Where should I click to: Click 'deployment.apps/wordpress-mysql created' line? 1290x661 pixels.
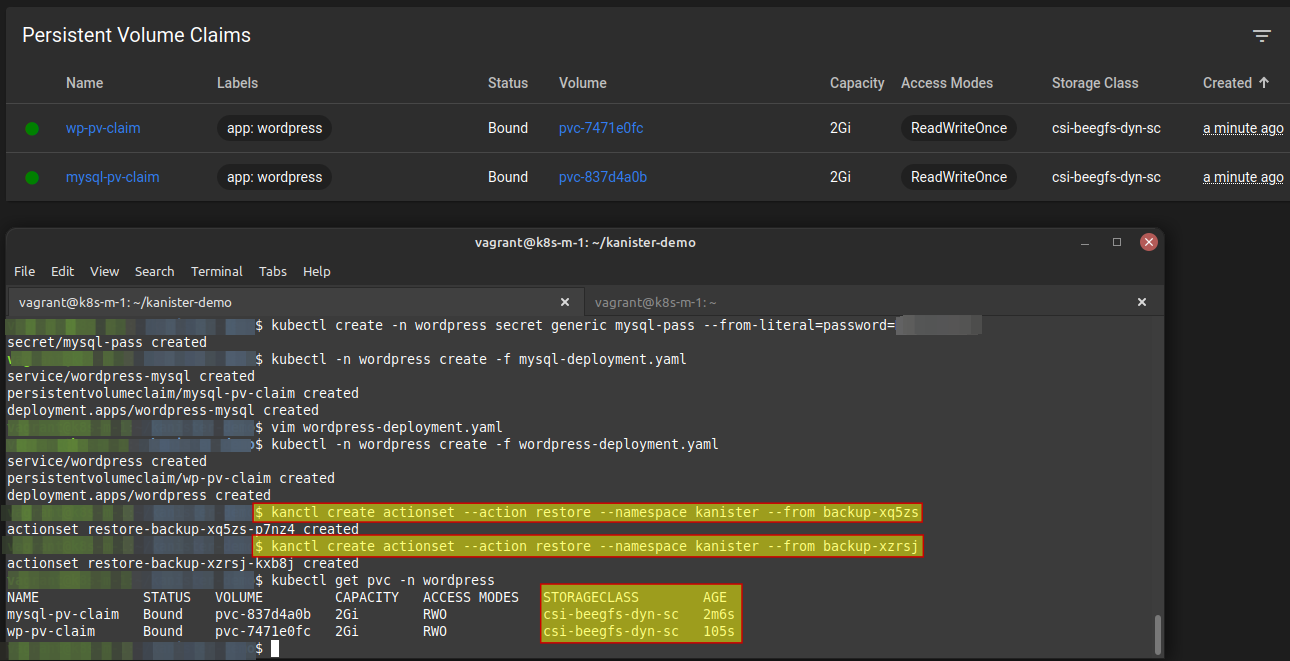[x=163, y=410]
